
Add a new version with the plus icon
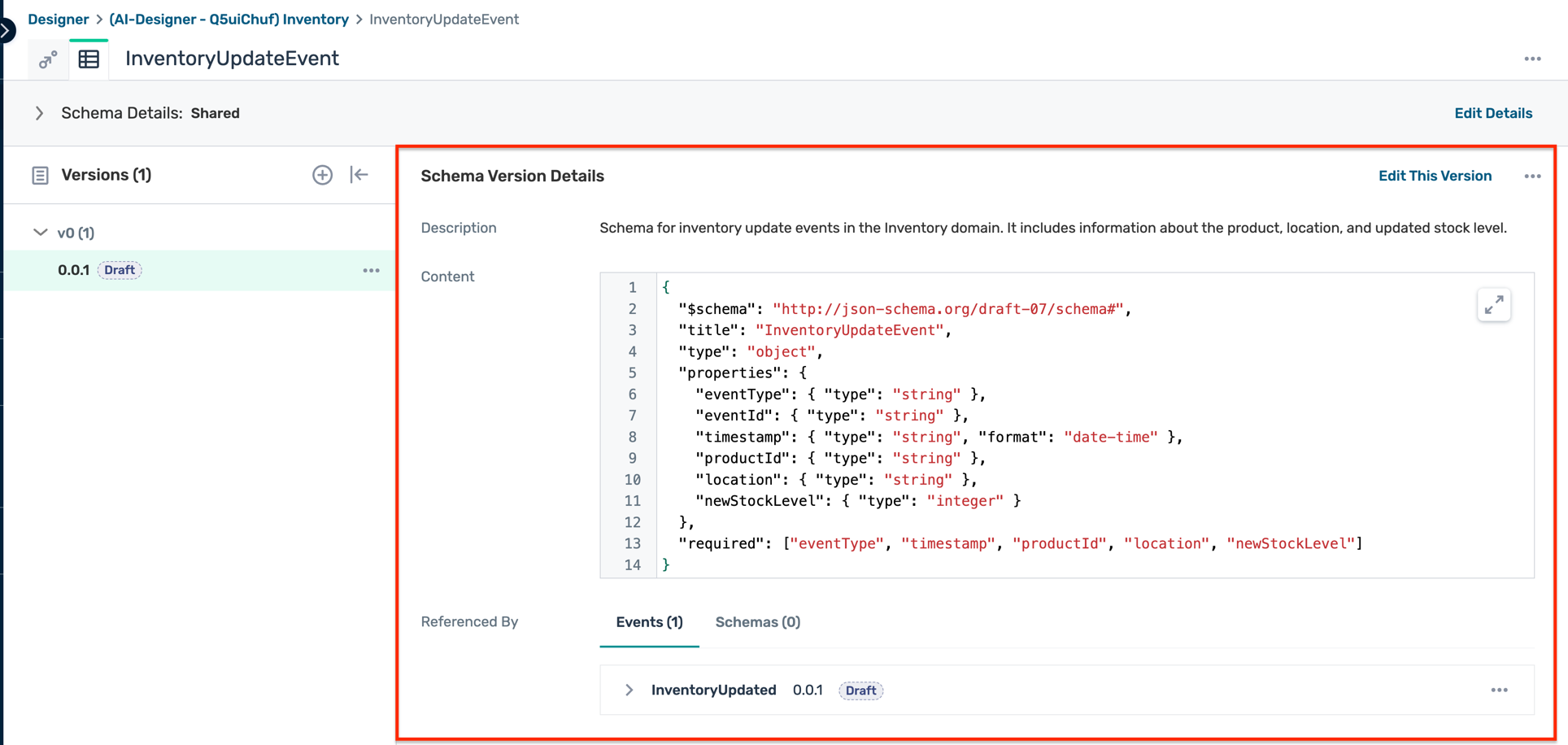click(x=322, y=174)
